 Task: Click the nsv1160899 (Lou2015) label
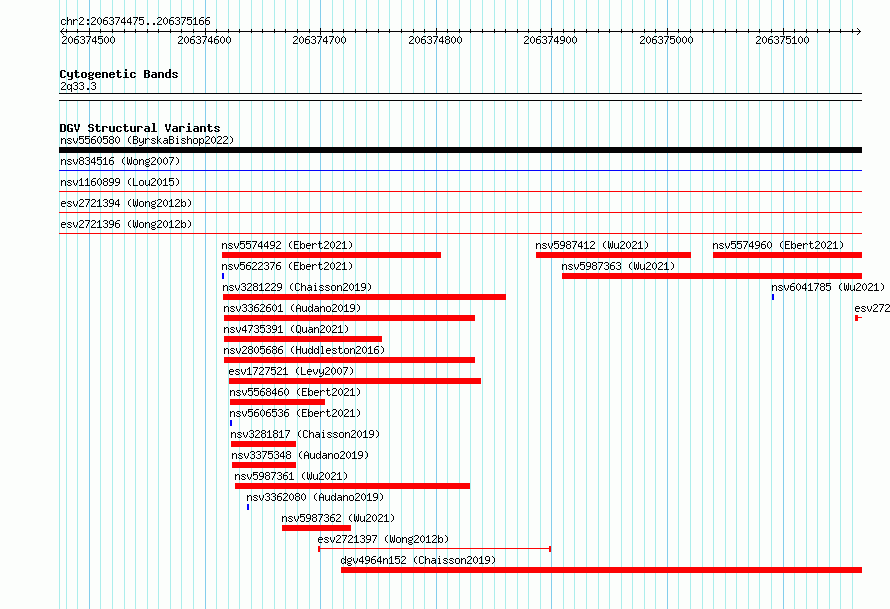[x=120, y=182]
